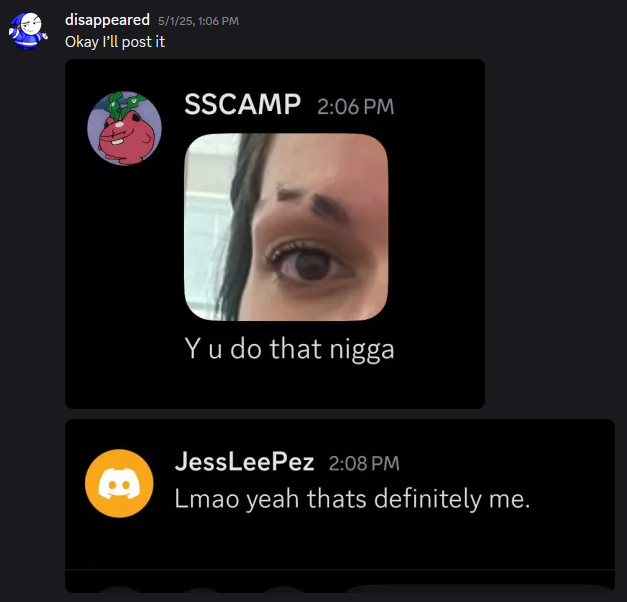
Task: Click the text below the eye photo
Action: click(x=290, y=349)
